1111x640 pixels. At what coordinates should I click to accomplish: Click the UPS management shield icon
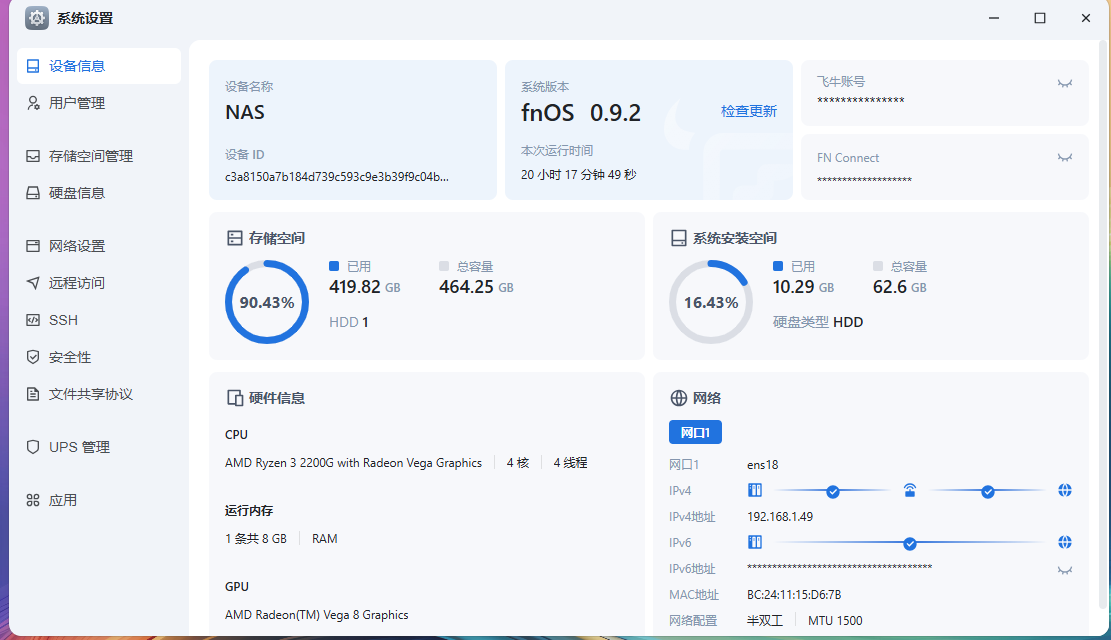[33, 447]
